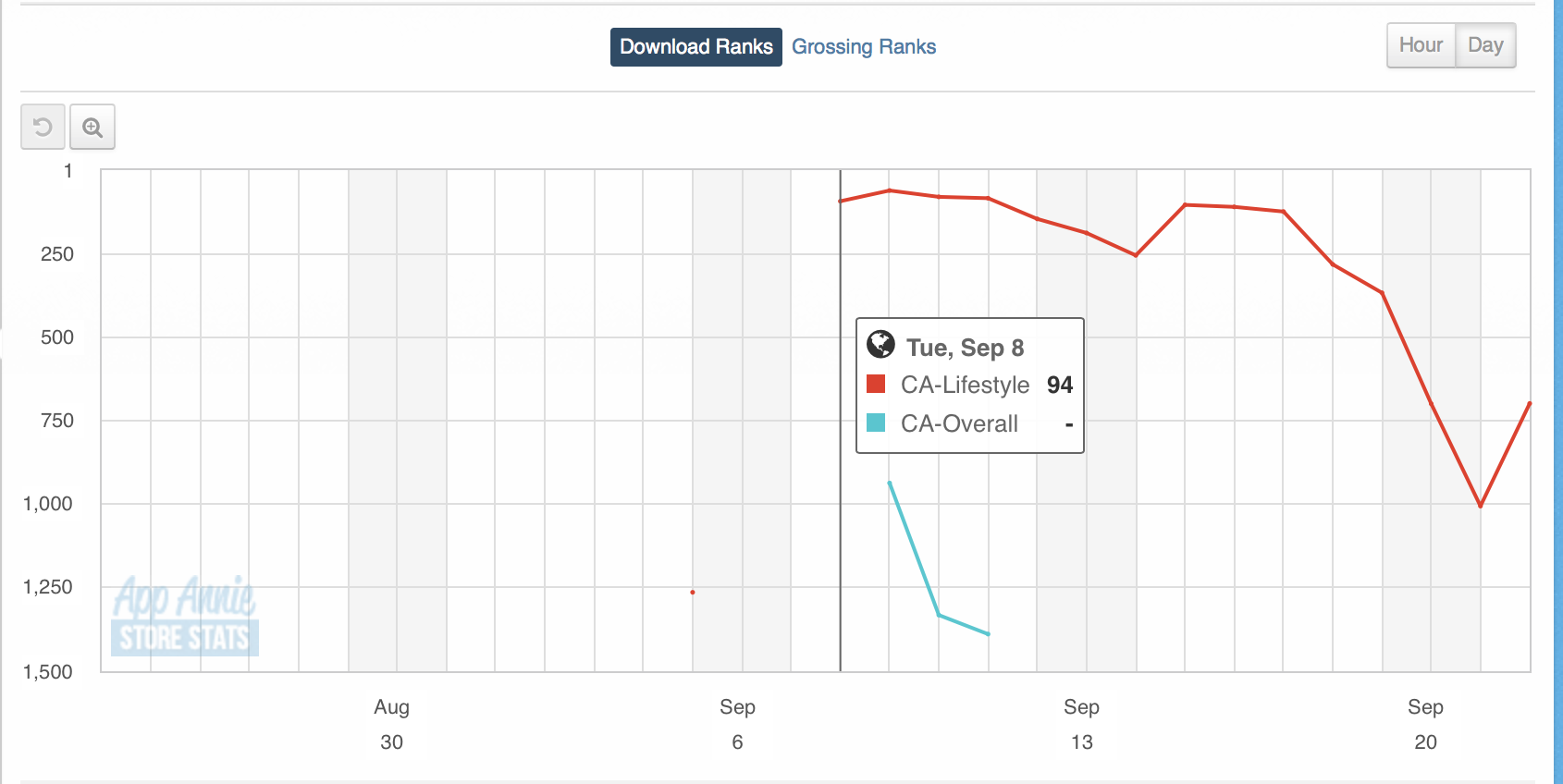Click the magnifier zoom-in icon
The image size is (1563, 784).
click(x=92, y=127)
